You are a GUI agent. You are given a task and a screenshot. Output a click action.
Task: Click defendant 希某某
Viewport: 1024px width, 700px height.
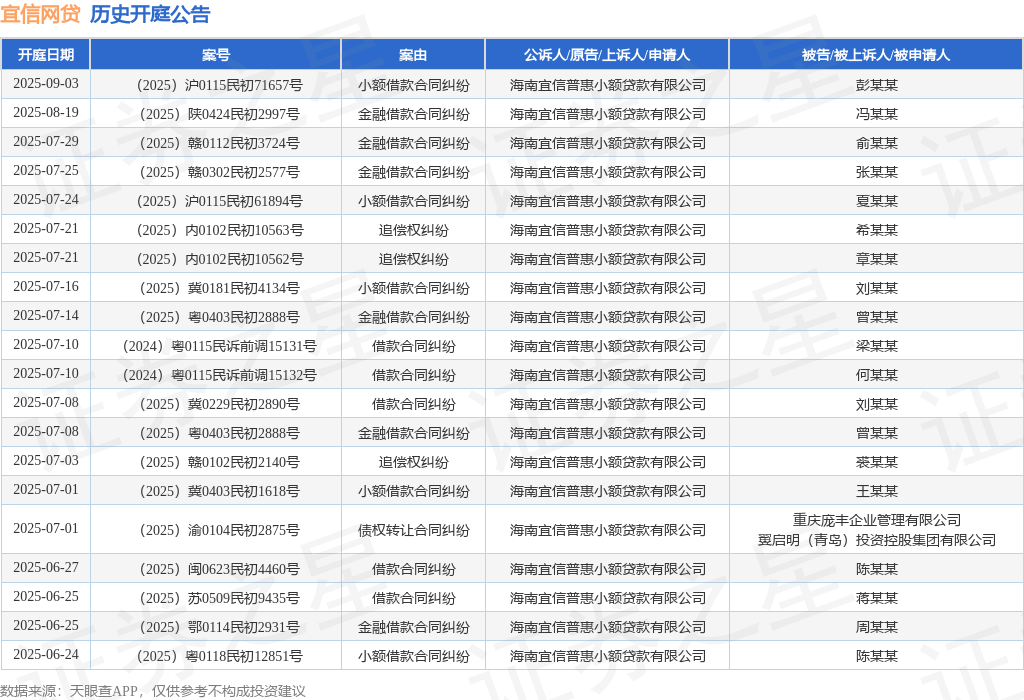click(876, 230)
